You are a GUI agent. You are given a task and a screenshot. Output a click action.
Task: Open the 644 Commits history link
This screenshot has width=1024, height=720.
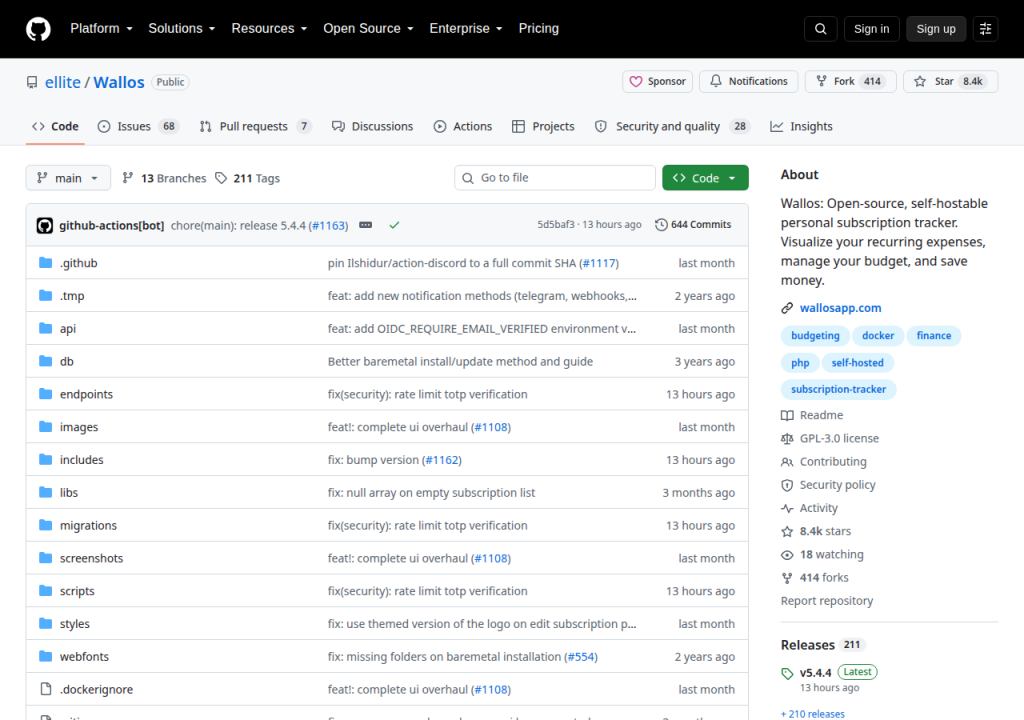pyautogui.click(x=694, y=225)
